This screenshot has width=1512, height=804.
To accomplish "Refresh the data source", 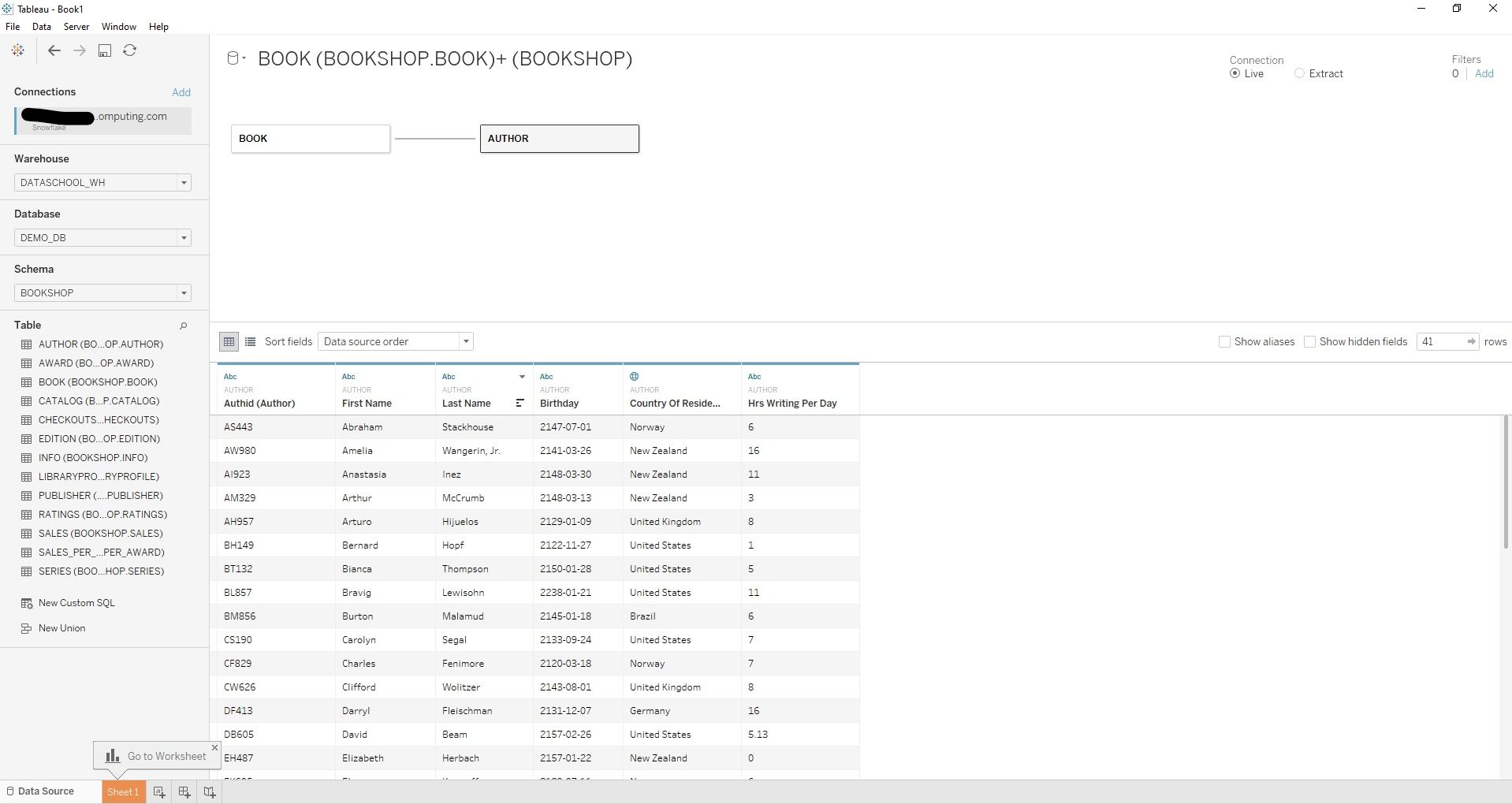I will click(x=130, y=50).
